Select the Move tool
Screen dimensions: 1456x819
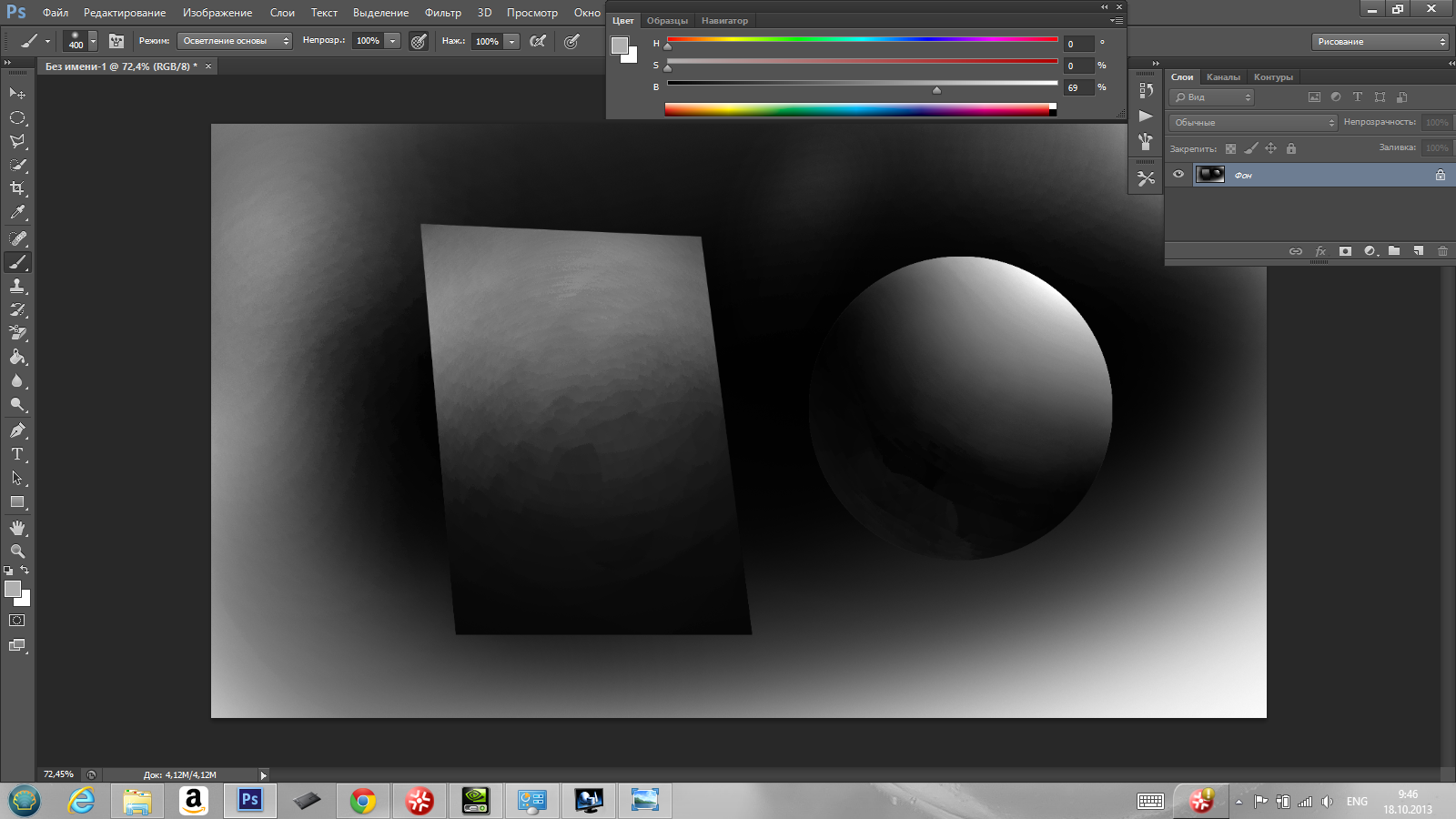(x=17, y=94)
